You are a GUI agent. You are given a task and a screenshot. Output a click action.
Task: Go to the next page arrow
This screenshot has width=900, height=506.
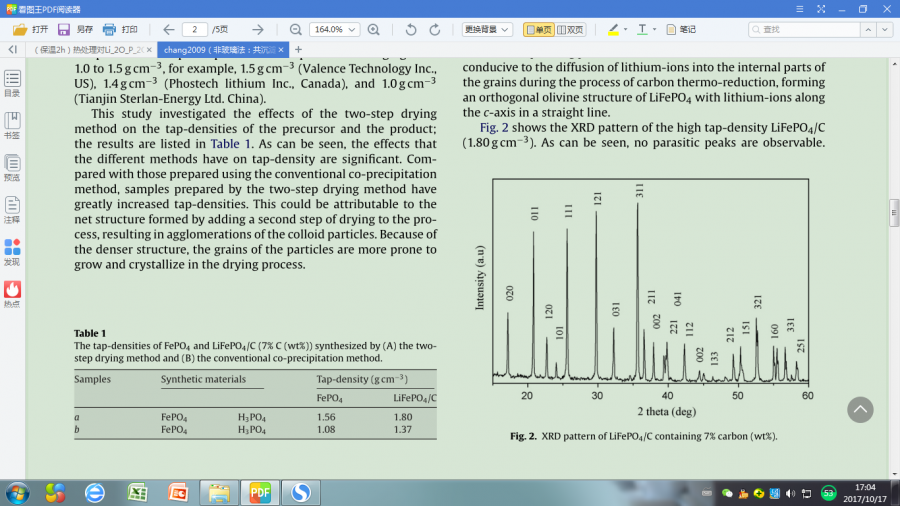click(258, 30)
